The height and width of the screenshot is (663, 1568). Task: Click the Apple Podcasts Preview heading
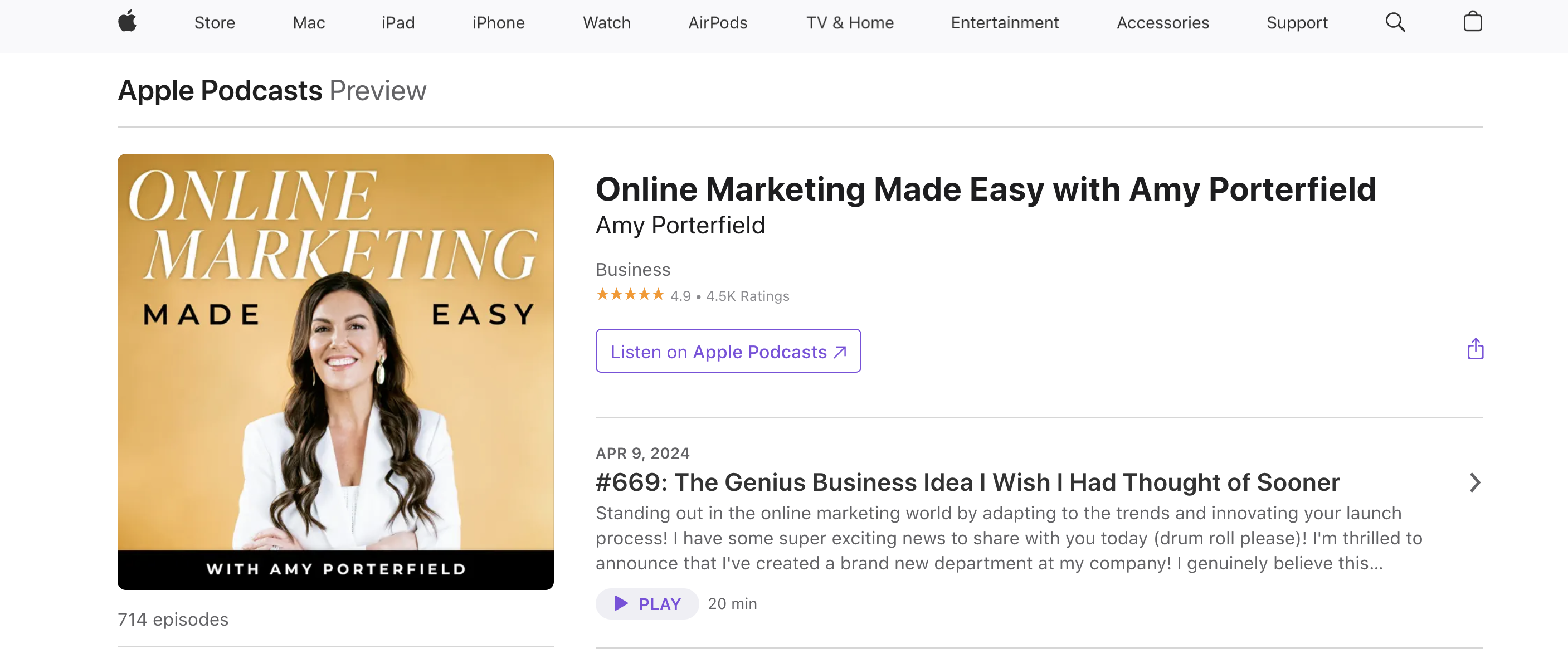(272, 91)
